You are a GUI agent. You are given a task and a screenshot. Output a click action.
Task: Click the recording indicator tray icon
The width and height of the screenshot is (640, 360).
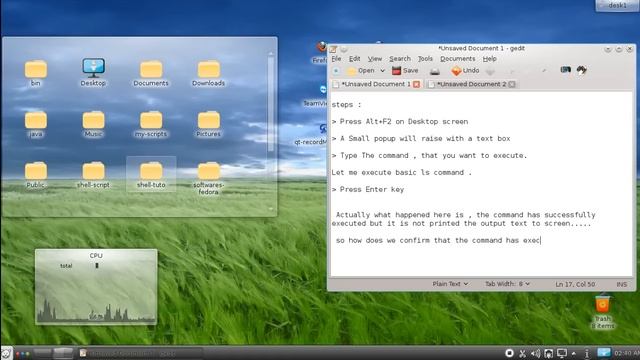pos(509,353)
